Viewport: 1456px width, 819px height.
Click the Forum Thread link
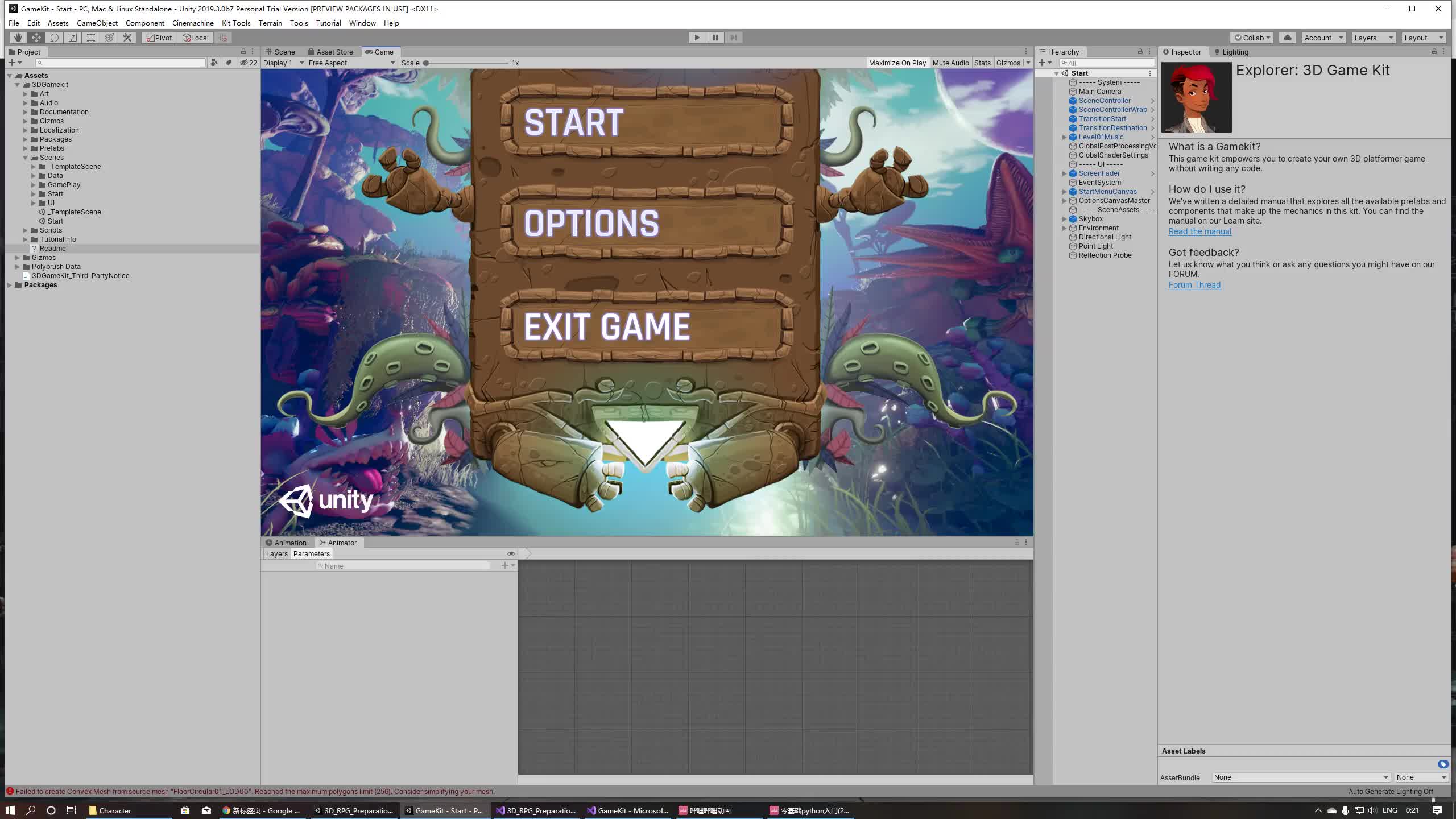pyautogui.click(x=1194, y=285)
